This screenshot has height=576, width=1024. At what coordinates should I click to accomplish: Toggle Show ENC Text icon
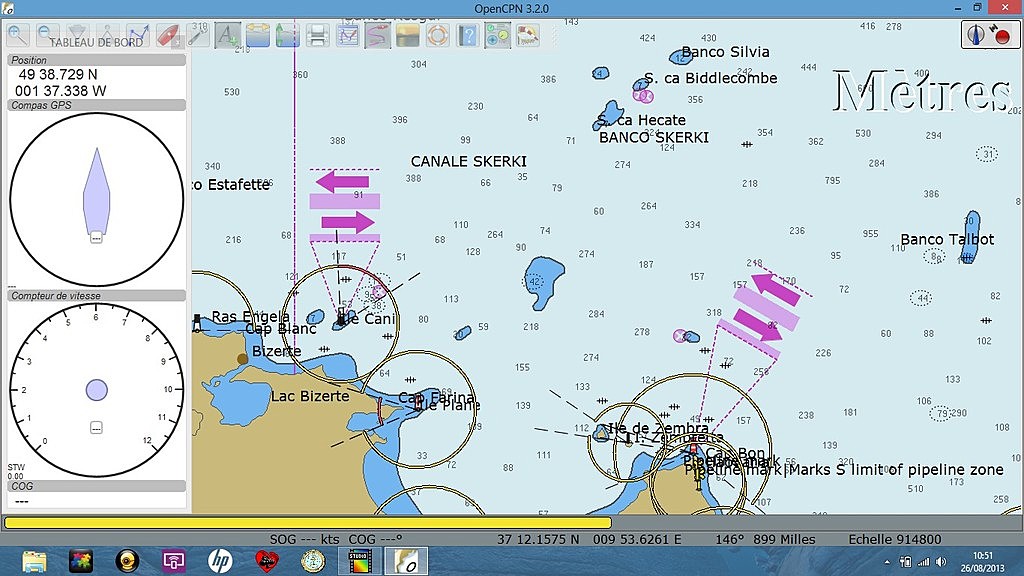pos(227,35)
